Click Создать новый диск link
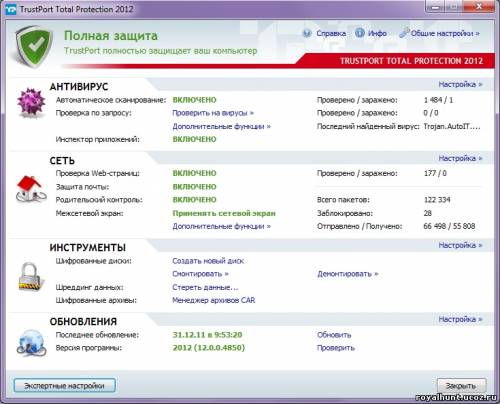 click(208, 261)
